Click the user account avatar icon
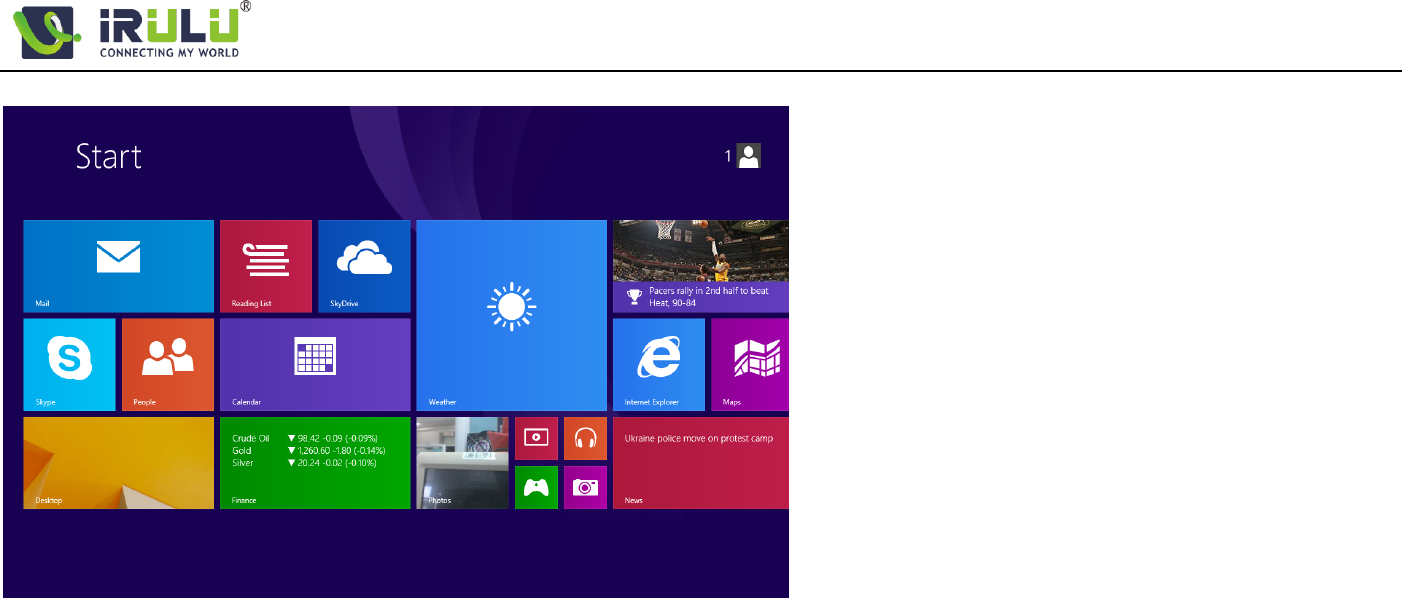The image size is (1402, 598). tap(749, 155)
